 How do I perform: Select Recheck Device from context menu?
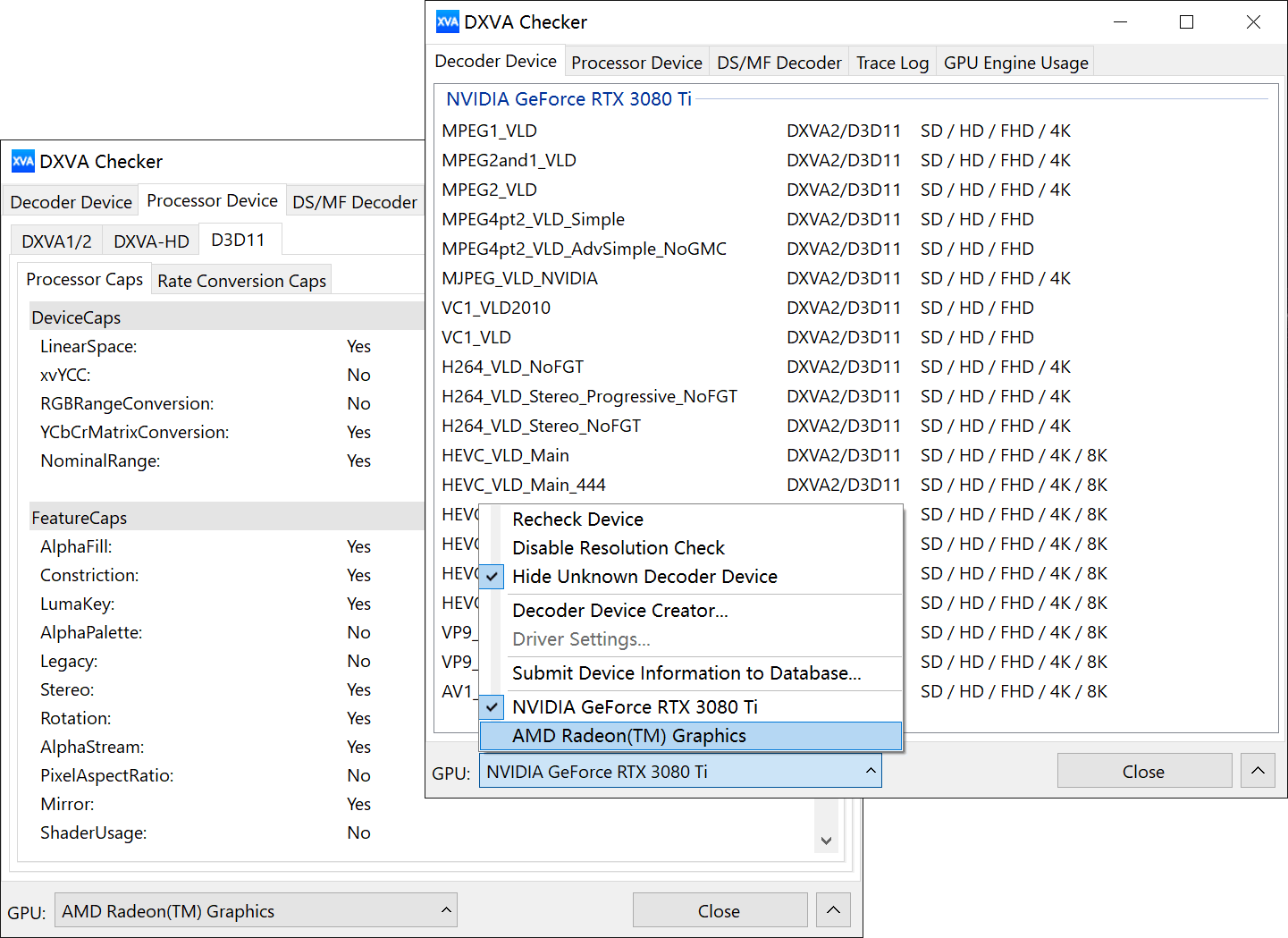[x=577, y=520]
